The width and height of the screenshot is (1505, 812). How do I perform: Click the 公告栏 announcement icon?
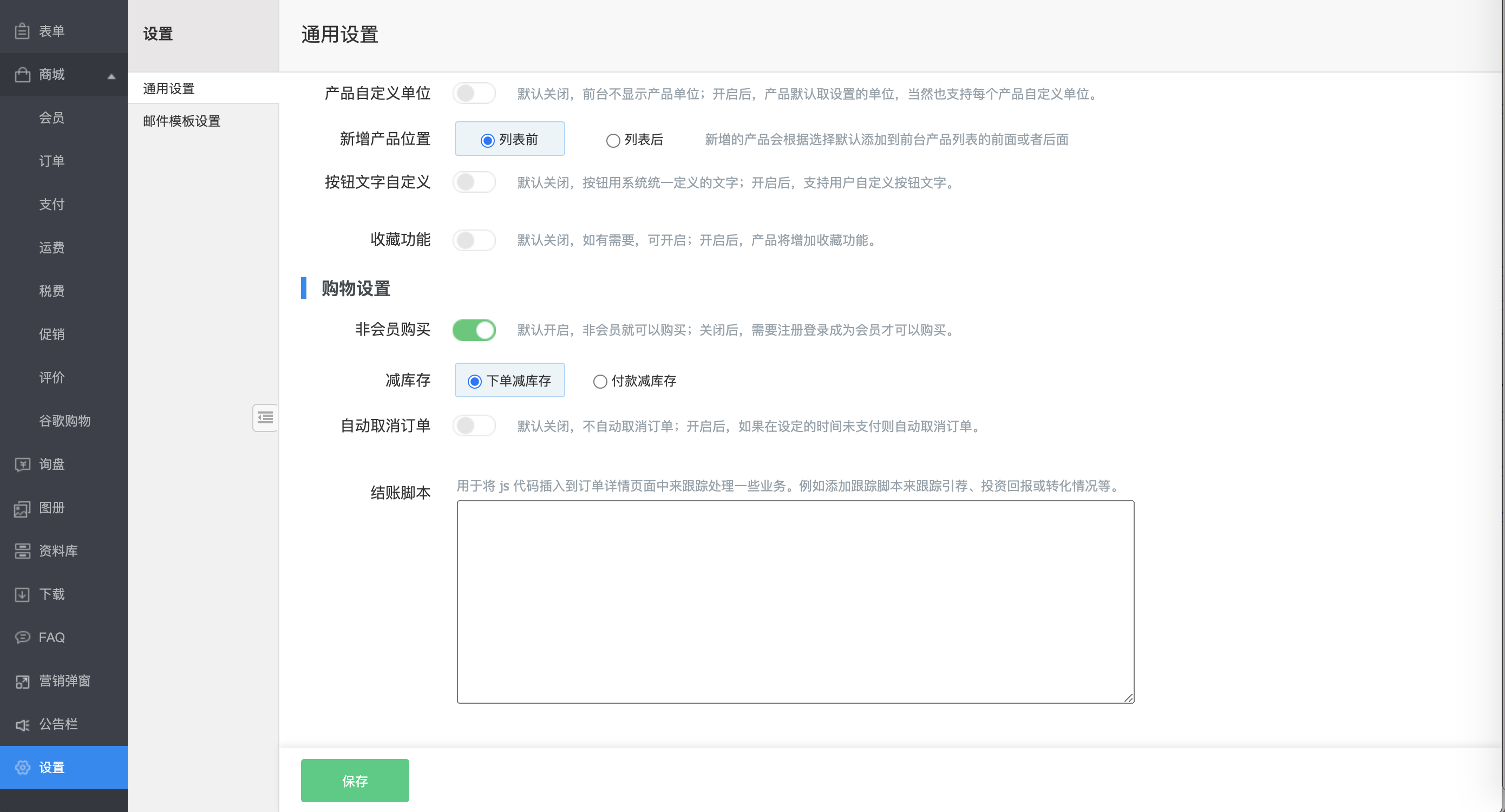(x=59, y=723)
